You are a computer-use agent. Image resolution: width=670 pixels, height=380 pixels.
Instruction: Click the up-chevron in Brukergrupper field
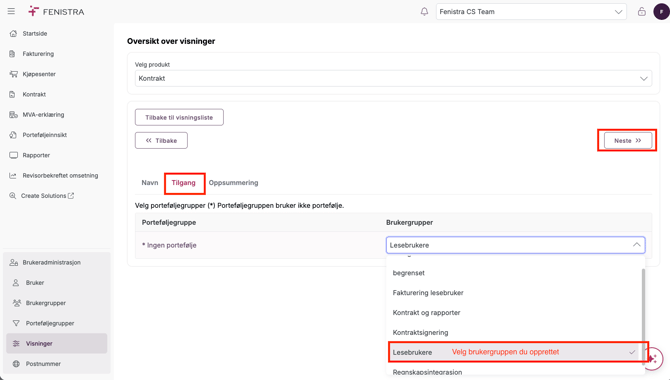click(x=636, y=244)
